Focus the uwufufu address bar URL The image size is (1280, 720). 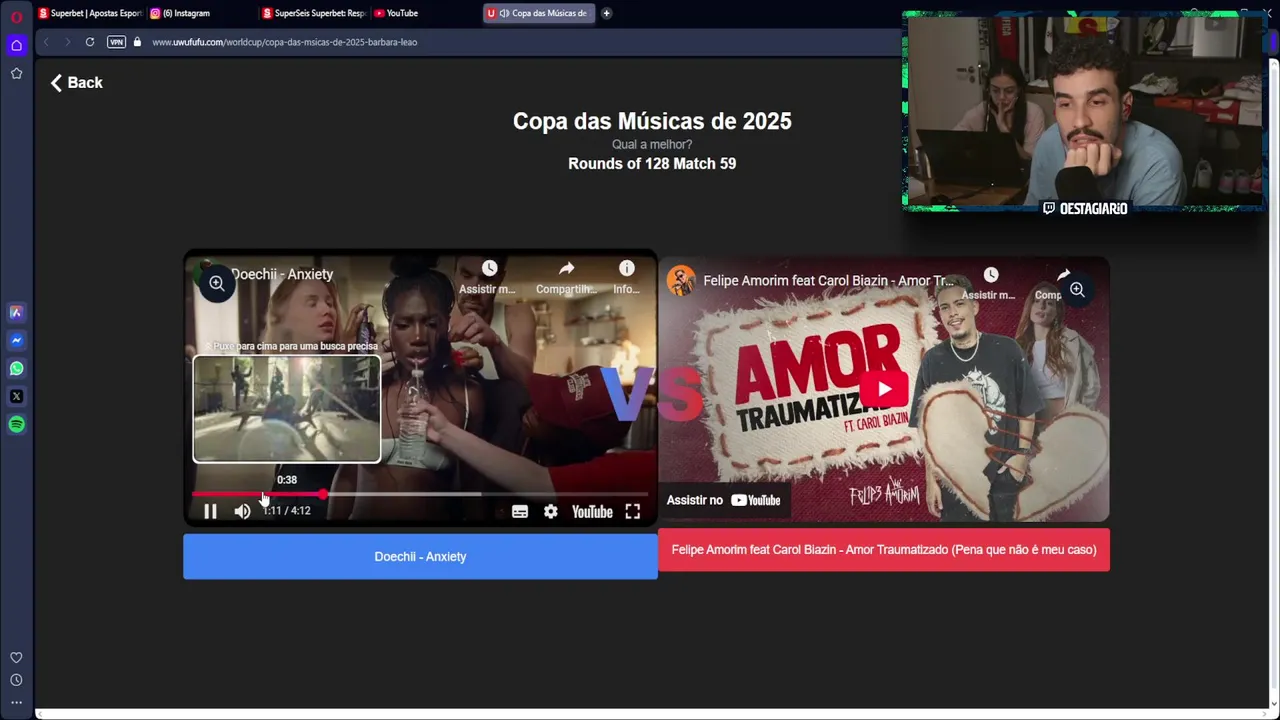coord(284,42)
